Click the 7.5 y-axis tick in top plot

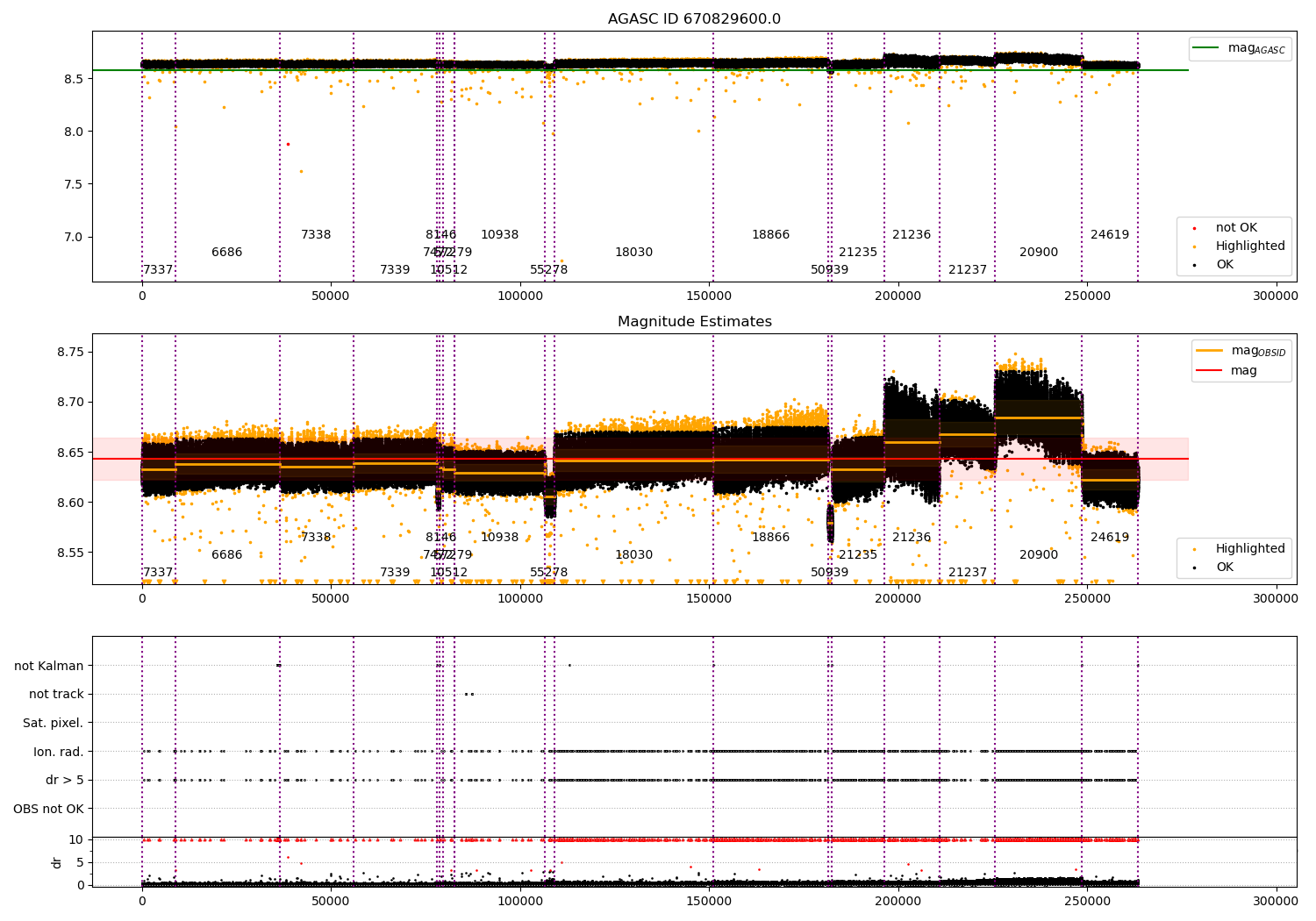point(73,184)
